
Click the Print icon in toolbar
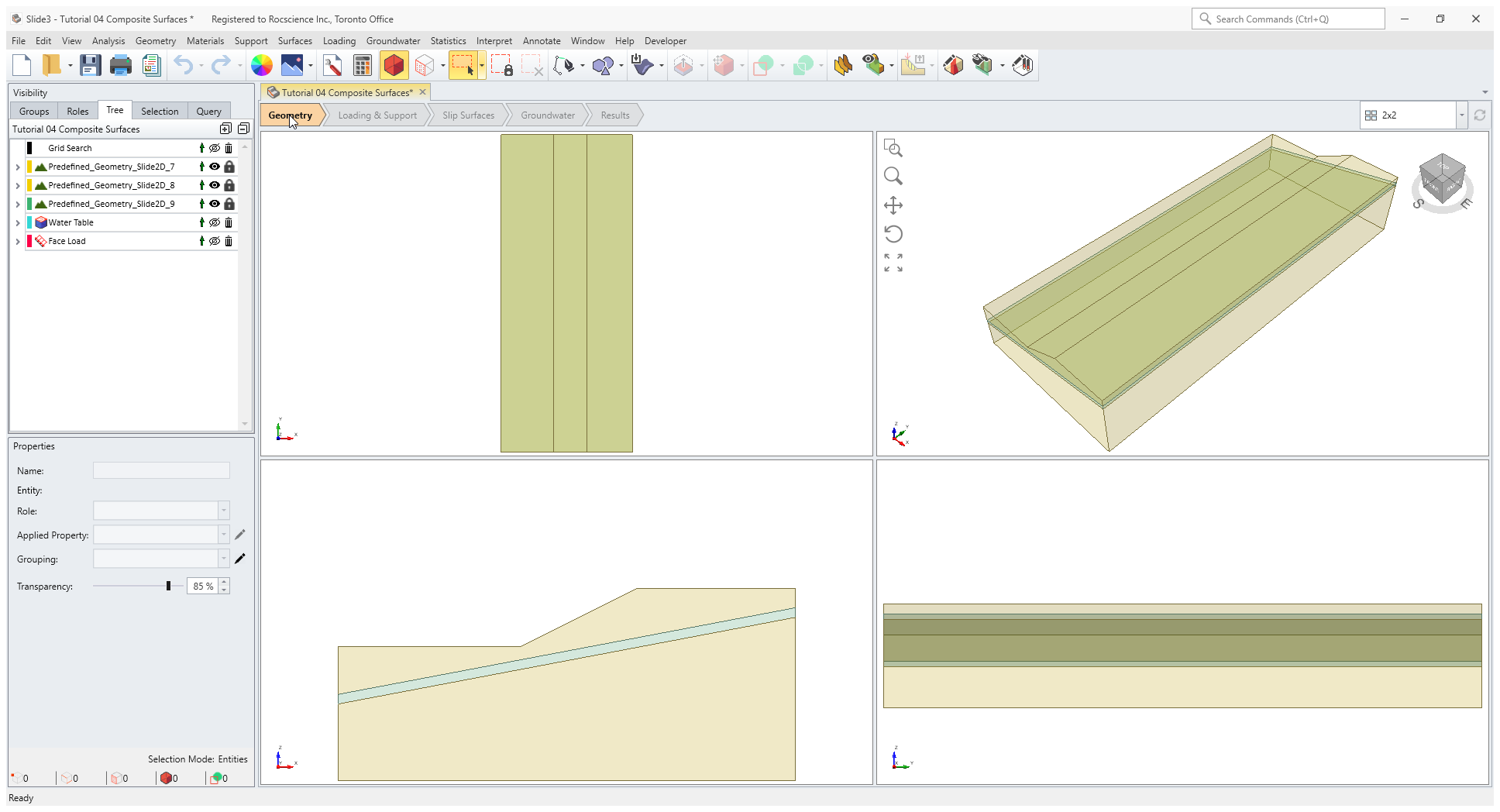pos(120,66)
